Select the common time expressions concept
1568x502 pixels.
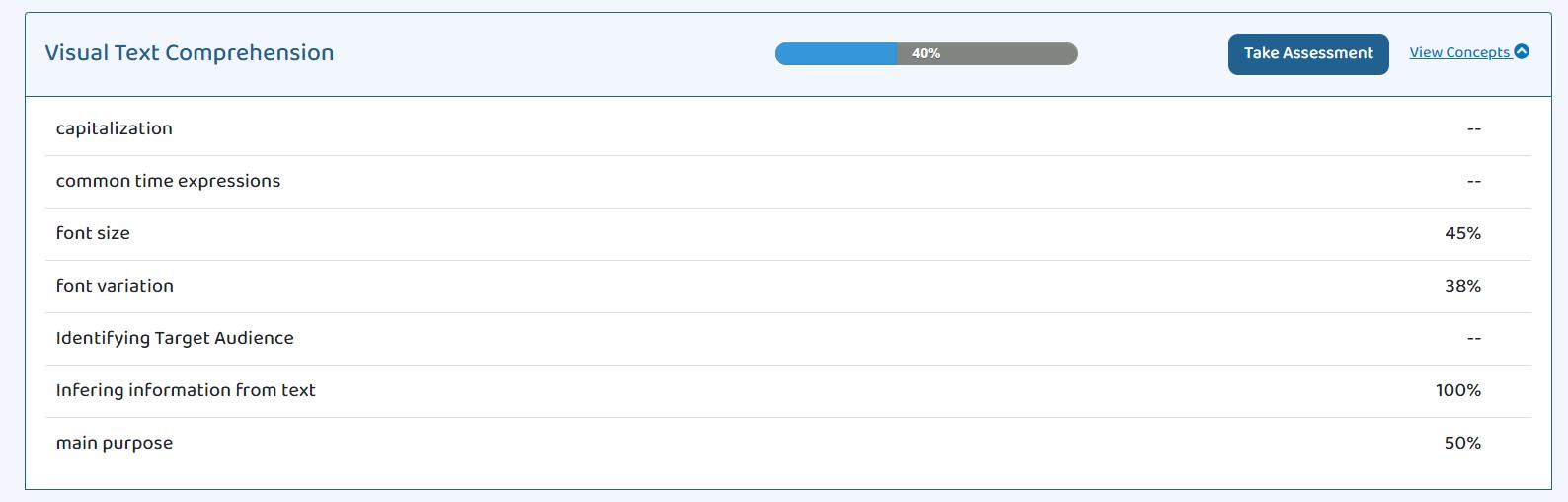[168, 181]
